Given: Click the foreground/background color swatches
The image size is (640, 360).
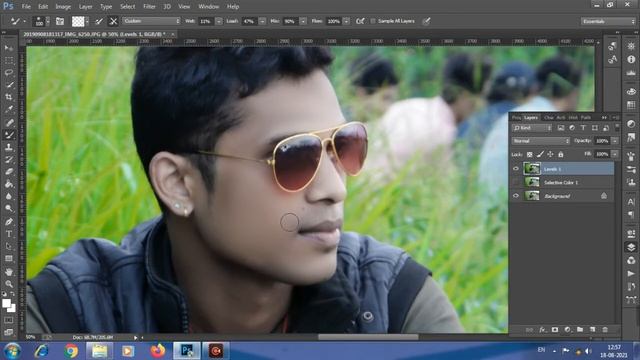Looking at the screenshot, I should [8, 305].
